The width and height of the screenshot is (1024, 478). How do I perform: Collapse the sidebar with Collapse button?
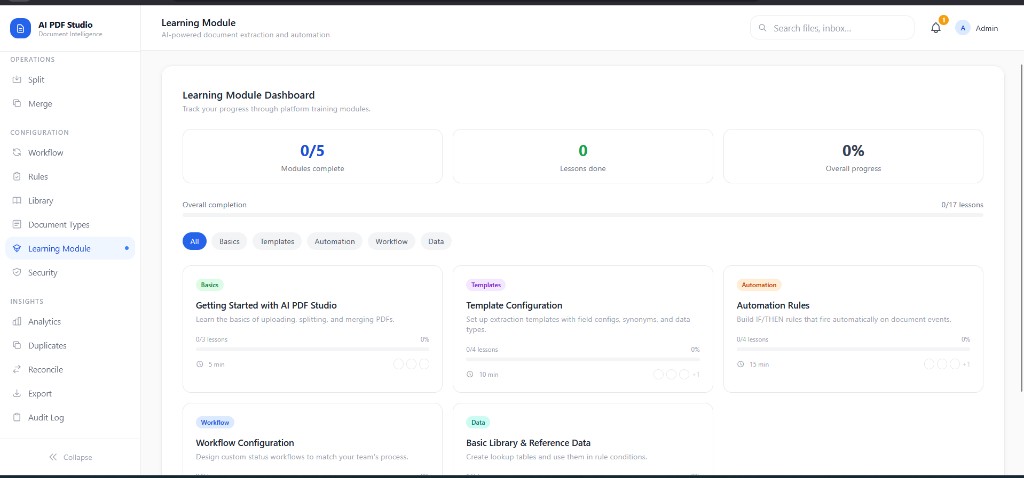[x=71, y=457]
